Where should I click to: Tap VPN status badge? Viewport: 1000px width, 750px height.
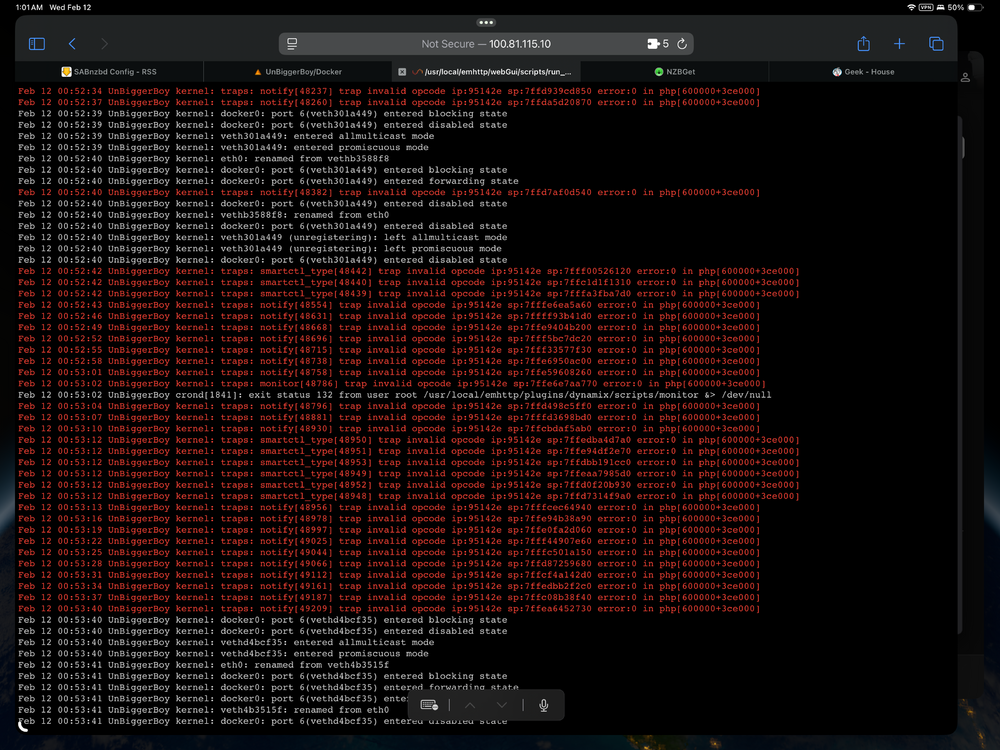(926, 8)
